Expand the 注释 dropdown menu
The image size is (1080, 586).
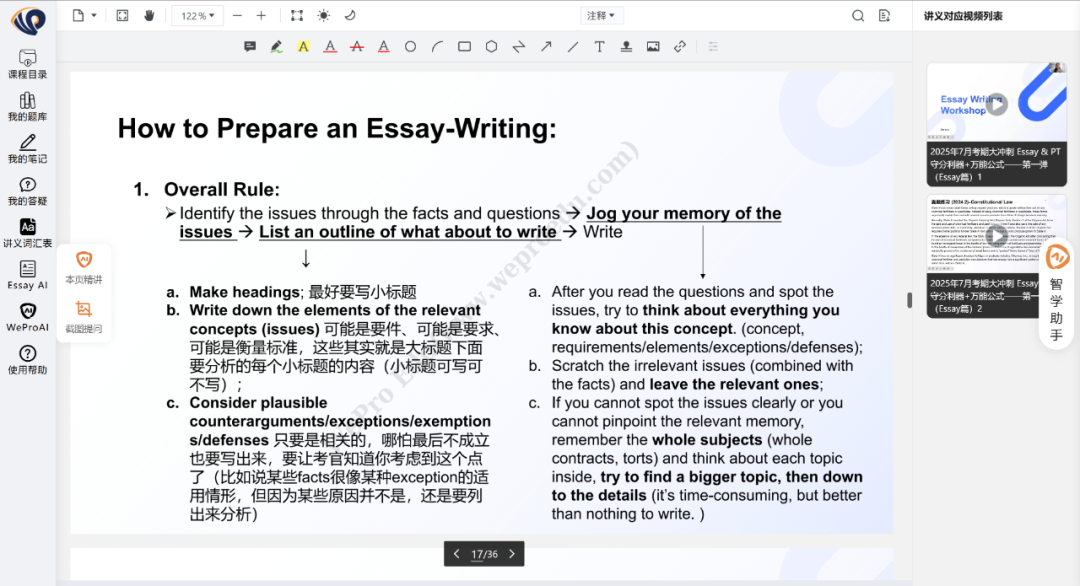click(x=602, y=16)
